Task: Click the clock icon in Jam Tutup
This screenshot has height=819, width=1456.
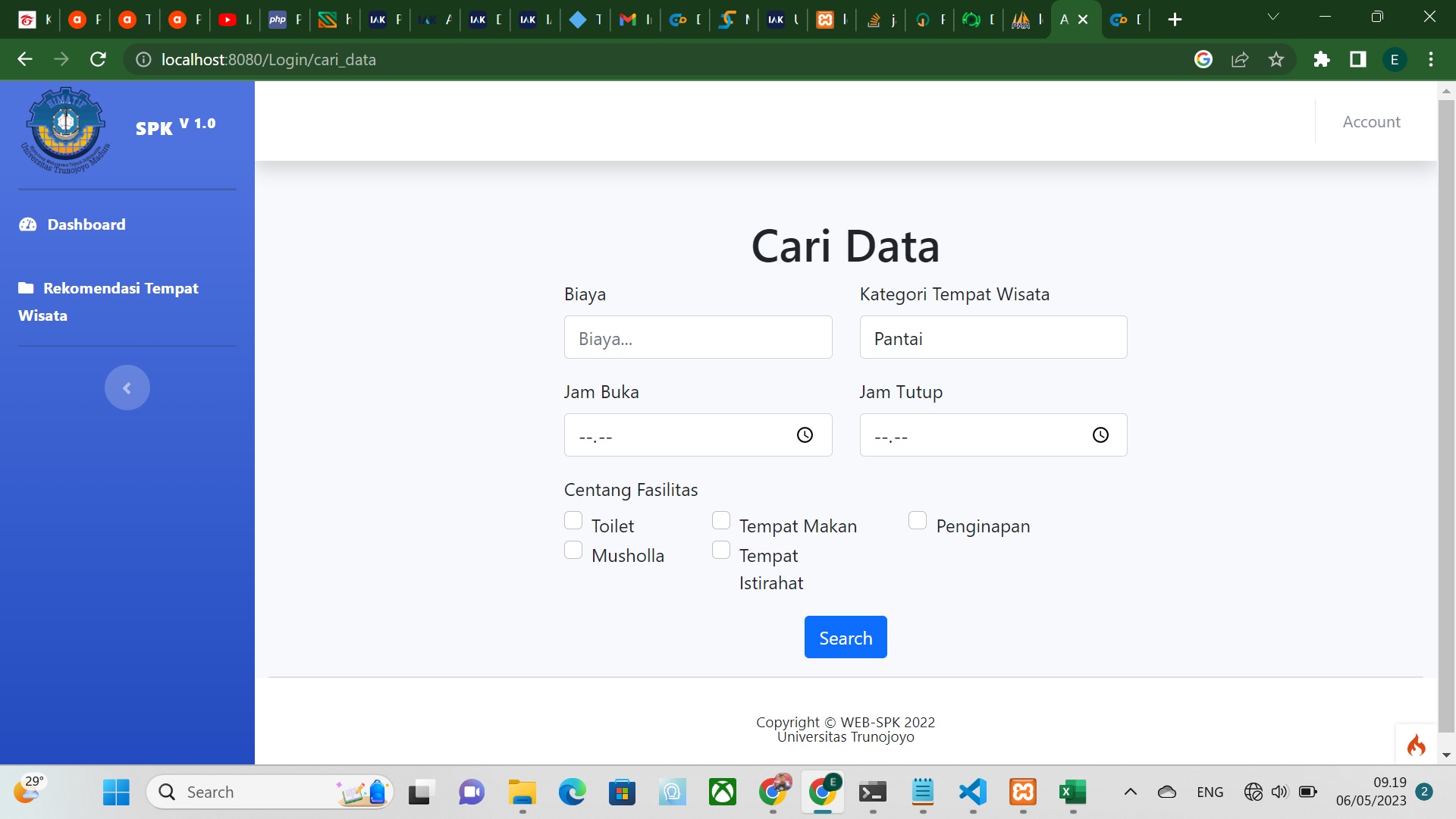Action: [1100, 435]
